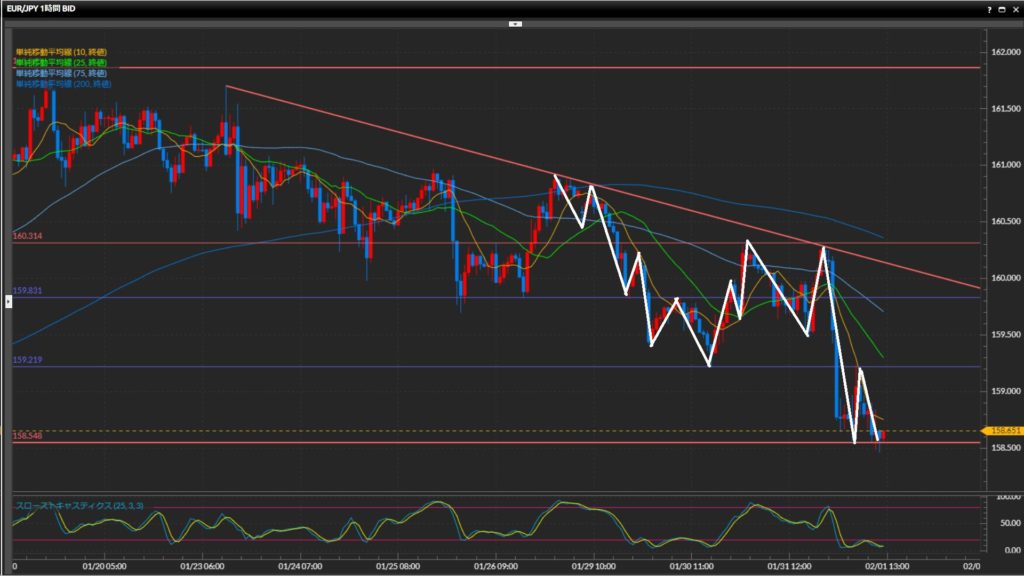Select the SMA (200) indicator label
Image resolution: width=1024 pixels, height=576 pixels.
coord(62,84)
